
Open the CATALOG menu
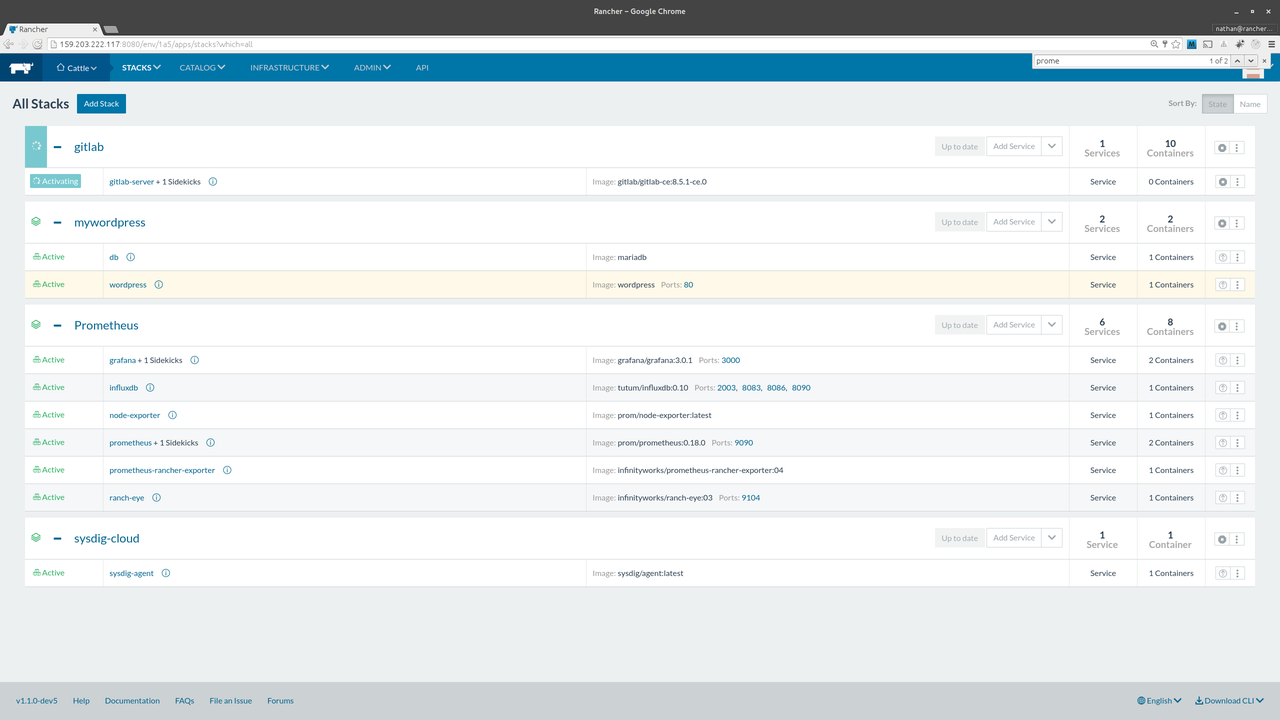coord(202,68)
